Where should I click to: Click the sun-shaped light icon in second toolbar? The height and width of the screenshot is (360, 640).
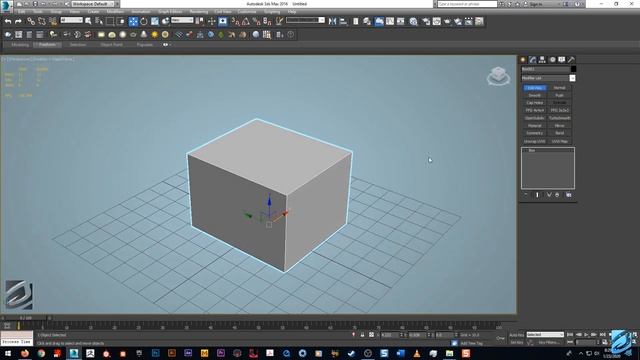154,35
